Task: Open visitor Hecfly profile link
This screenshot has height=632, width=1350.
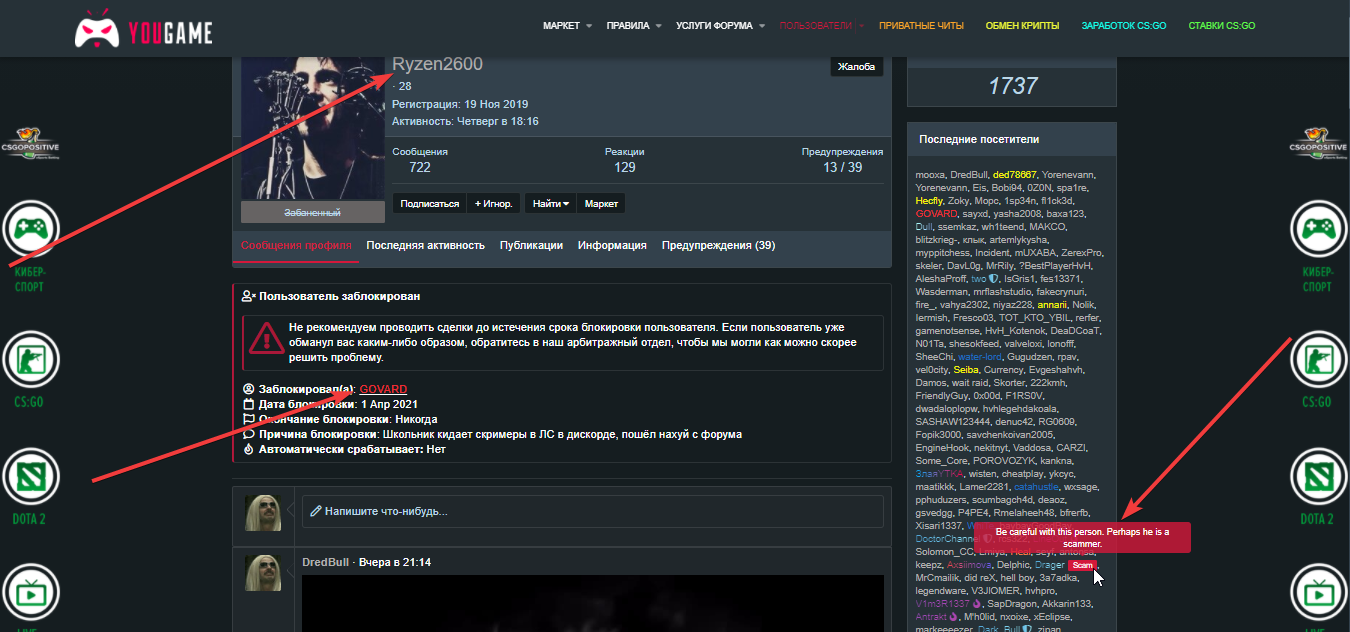Action: click(930, 200)
